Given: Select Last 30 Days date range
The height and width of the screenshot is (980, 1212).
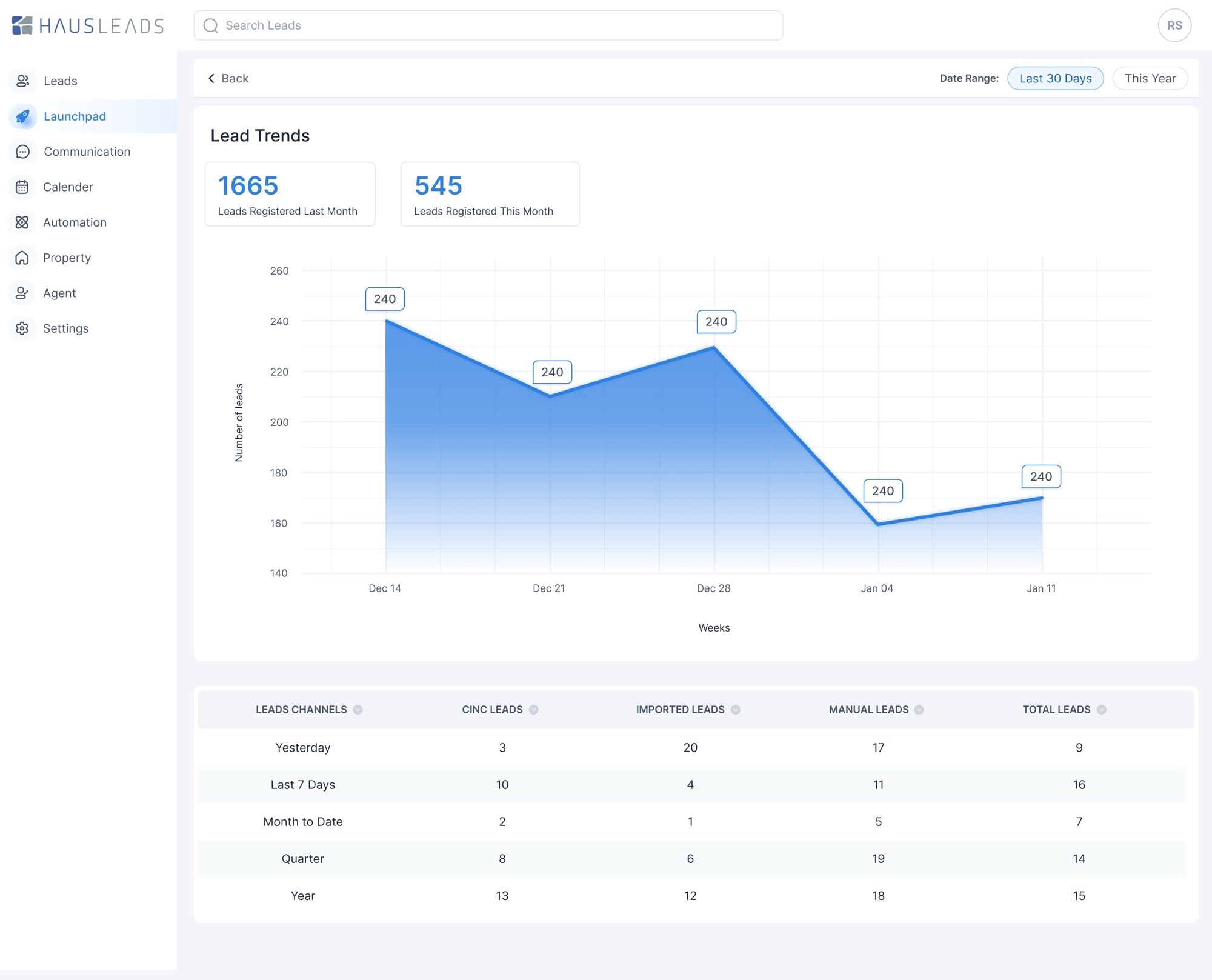Looking at the screenshot, I should click(1055, 78).
